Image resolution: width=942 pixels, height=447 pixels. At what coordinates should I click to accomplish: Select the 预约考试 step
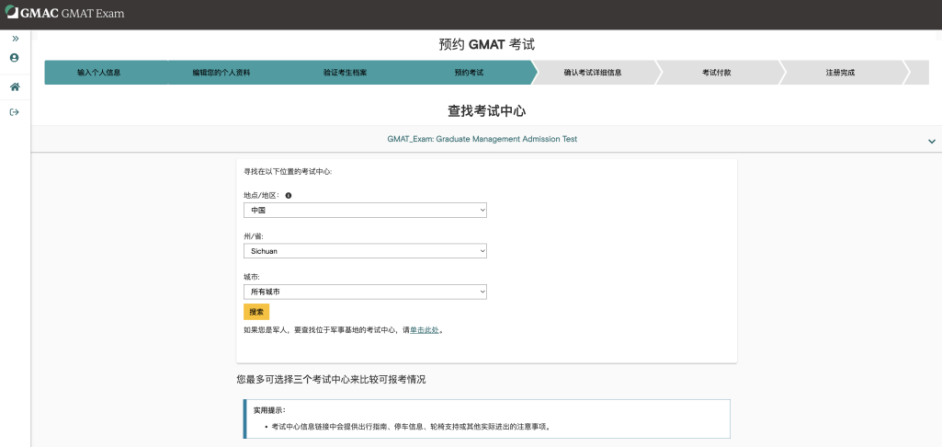click(469, 72)
